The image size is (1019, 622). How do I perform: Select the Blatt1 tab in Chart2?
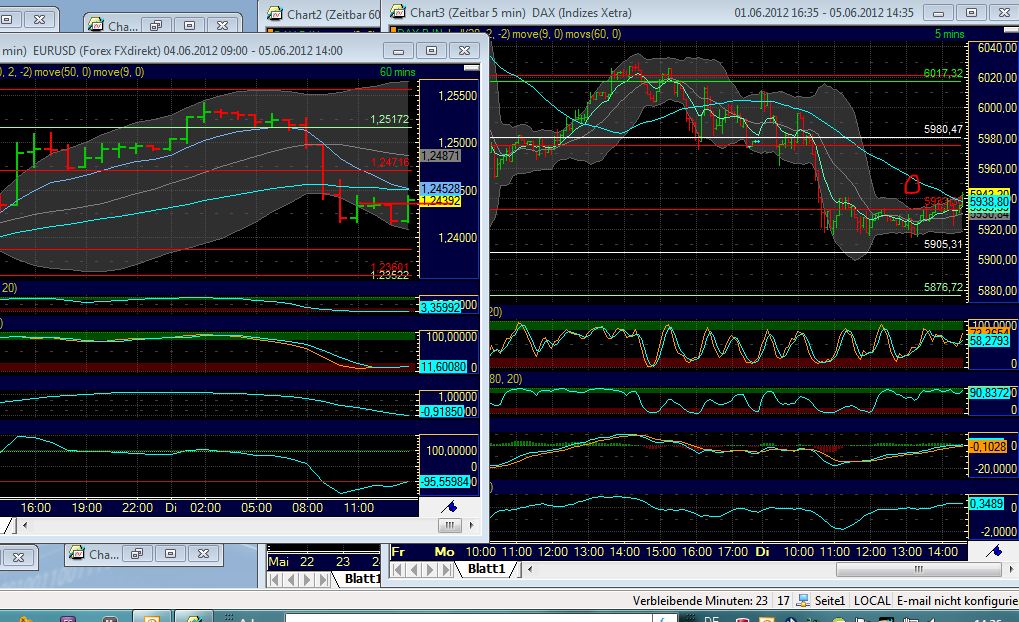pos(362,578)
